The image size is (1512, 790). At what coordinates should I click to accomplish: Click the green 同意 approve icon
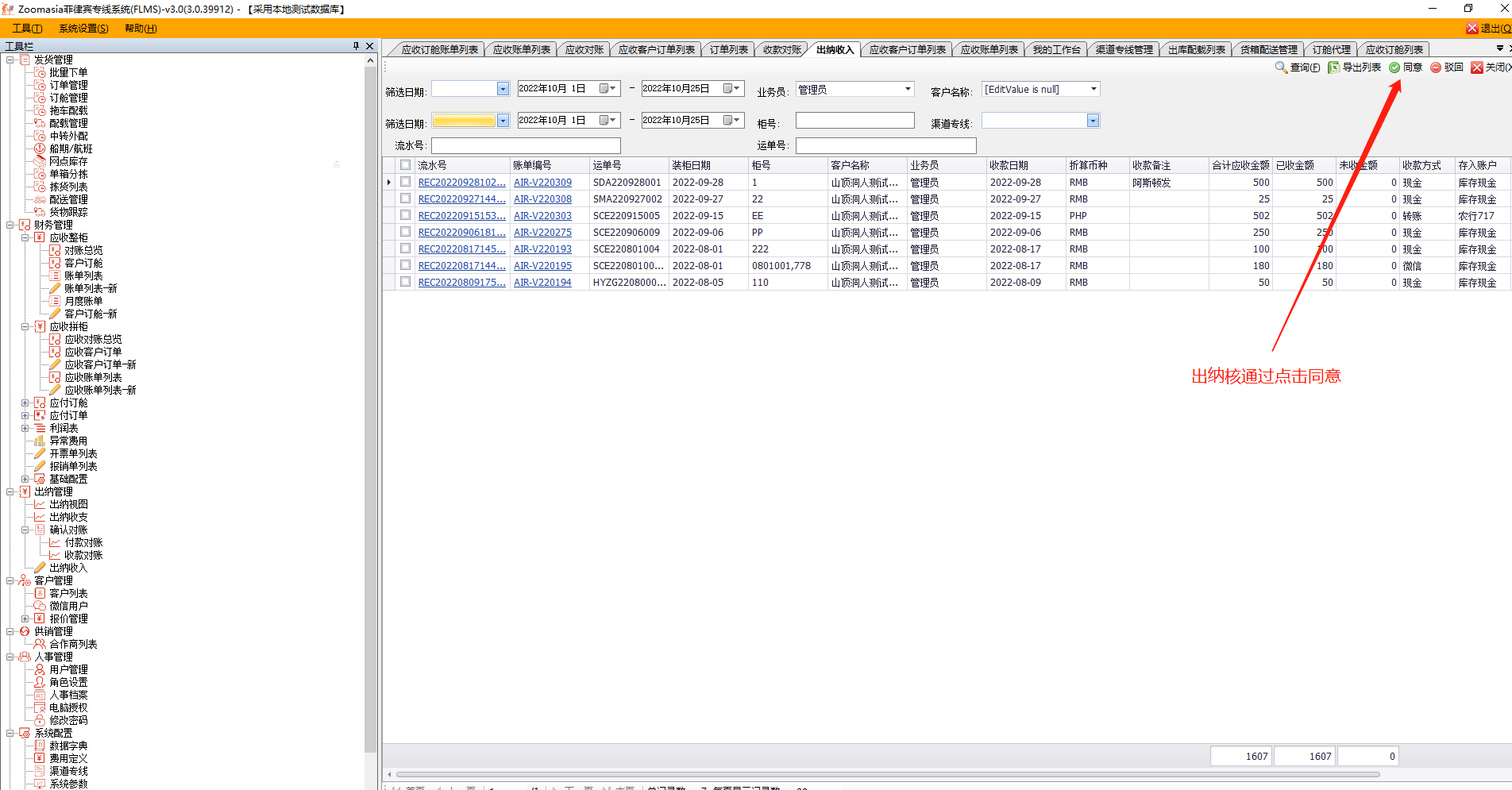tap(1394, 67)
